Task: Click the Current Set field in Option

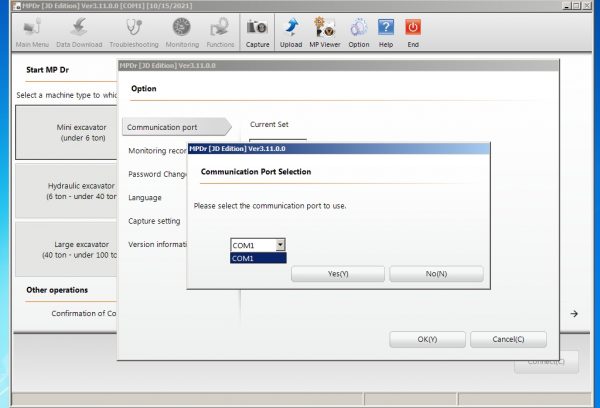Action: [x=278, y=140]
